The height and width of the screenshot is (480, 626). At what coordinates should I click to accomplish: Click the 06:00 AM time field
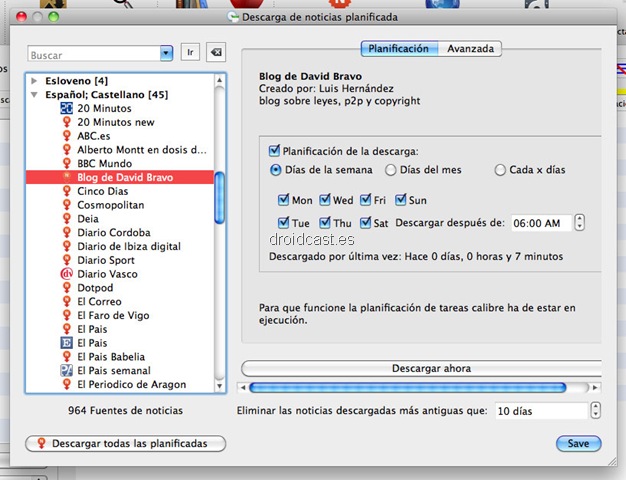[541, 223]
